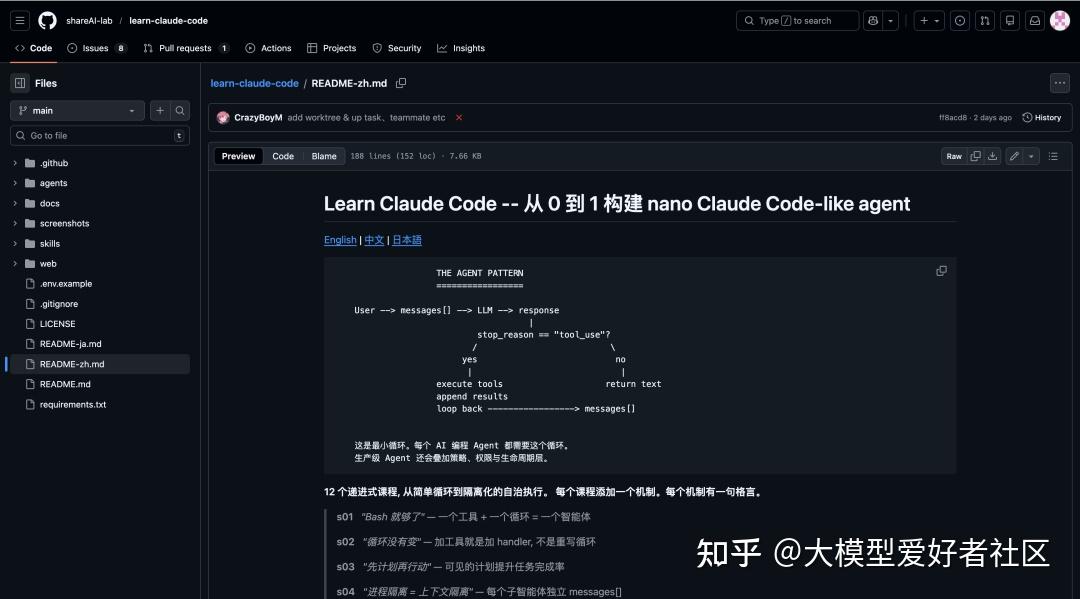Click learn-claude-code repository name in header
The height and width of the screenshot is (599, 1080).
click(x=168, y=21)
